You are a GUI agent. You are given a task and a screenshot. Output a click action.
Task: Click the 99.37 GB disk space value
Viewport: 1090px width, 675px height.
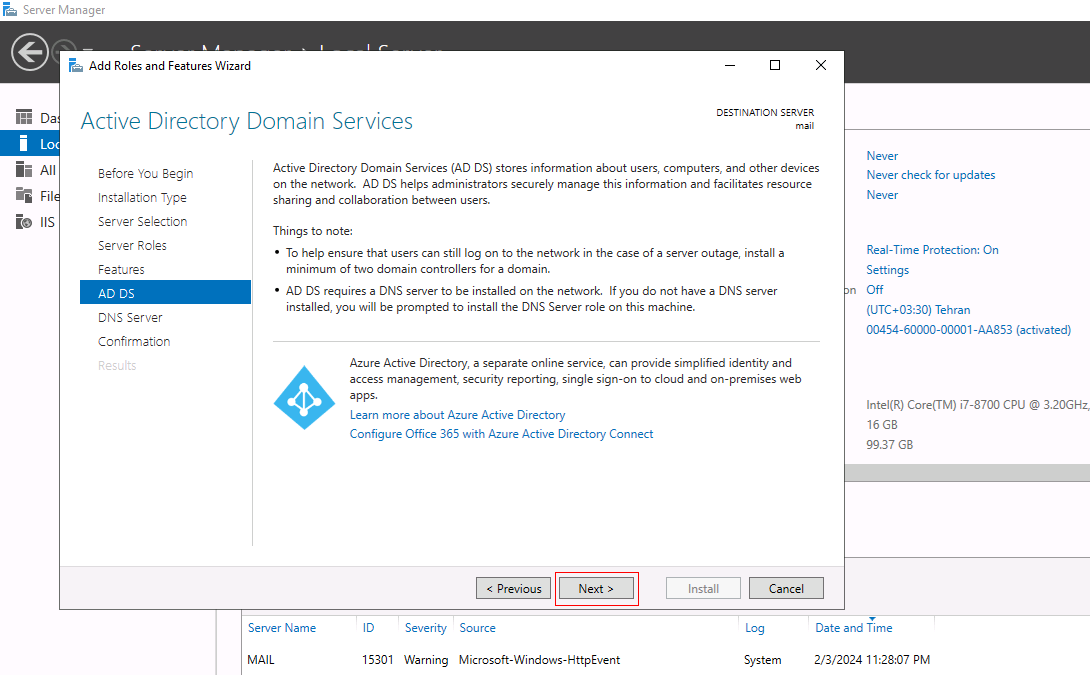pos(890,444)
